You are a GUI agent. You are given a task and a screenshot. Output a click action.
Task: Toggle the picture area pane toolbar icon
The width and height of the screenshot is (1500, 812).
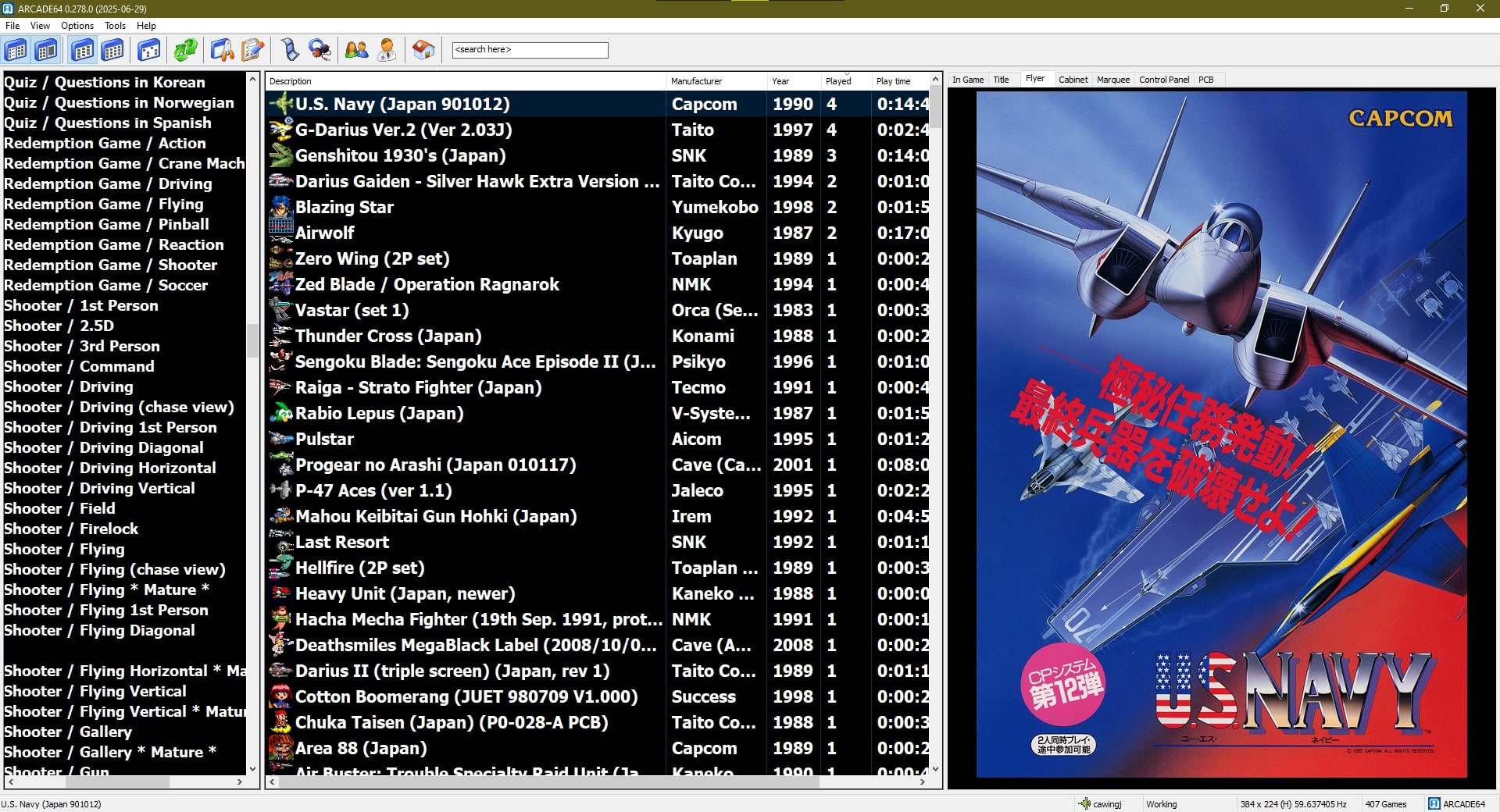46,51
